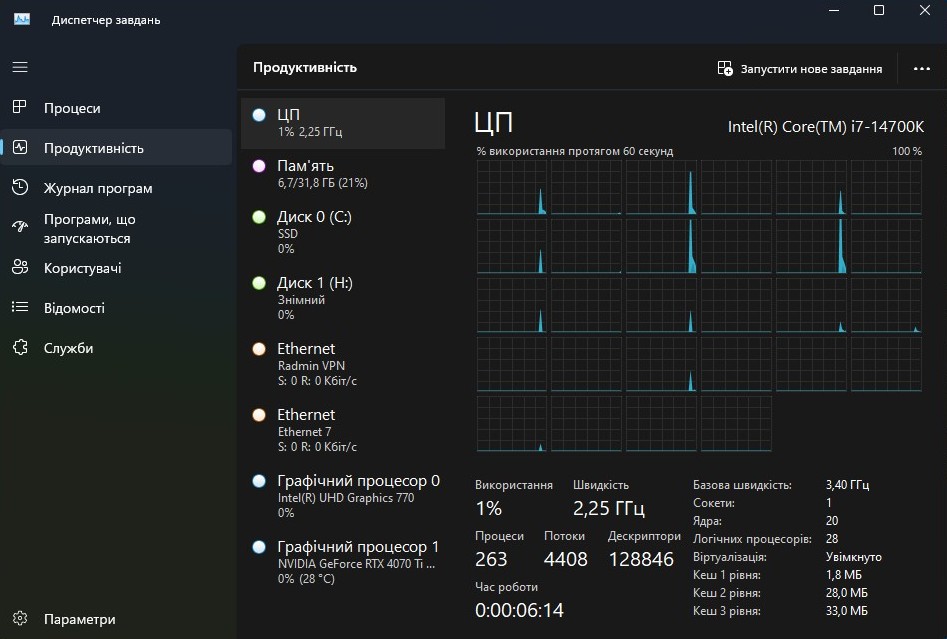Click the Диспетчер завдань window title
The height and width of the screenshot is (639, 947).
(106, 20)
